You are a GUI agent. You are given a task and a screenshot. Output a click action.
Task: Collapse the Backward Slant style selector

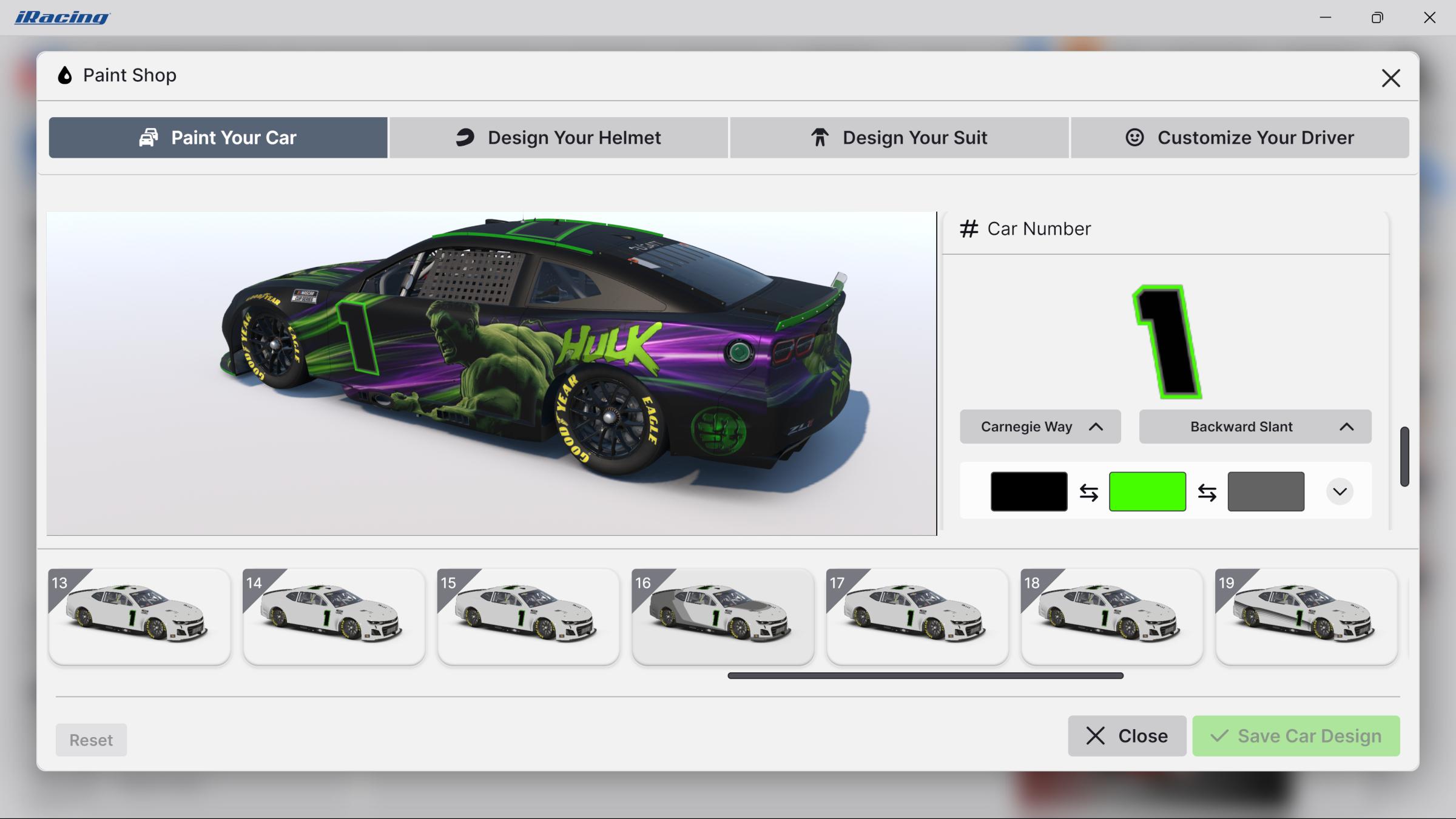(x=1348, y=426)
